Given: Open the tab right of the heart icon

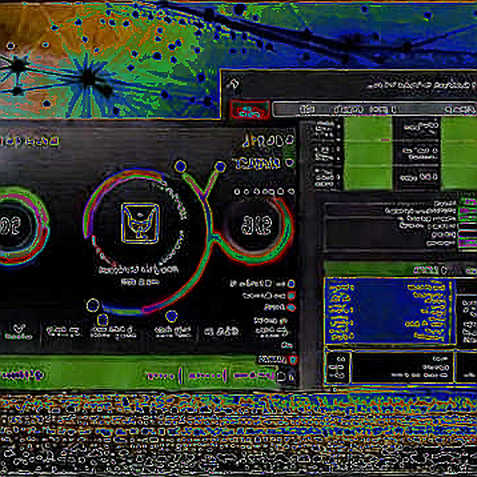Looking at the screenshot, I should tap(63, 332).
